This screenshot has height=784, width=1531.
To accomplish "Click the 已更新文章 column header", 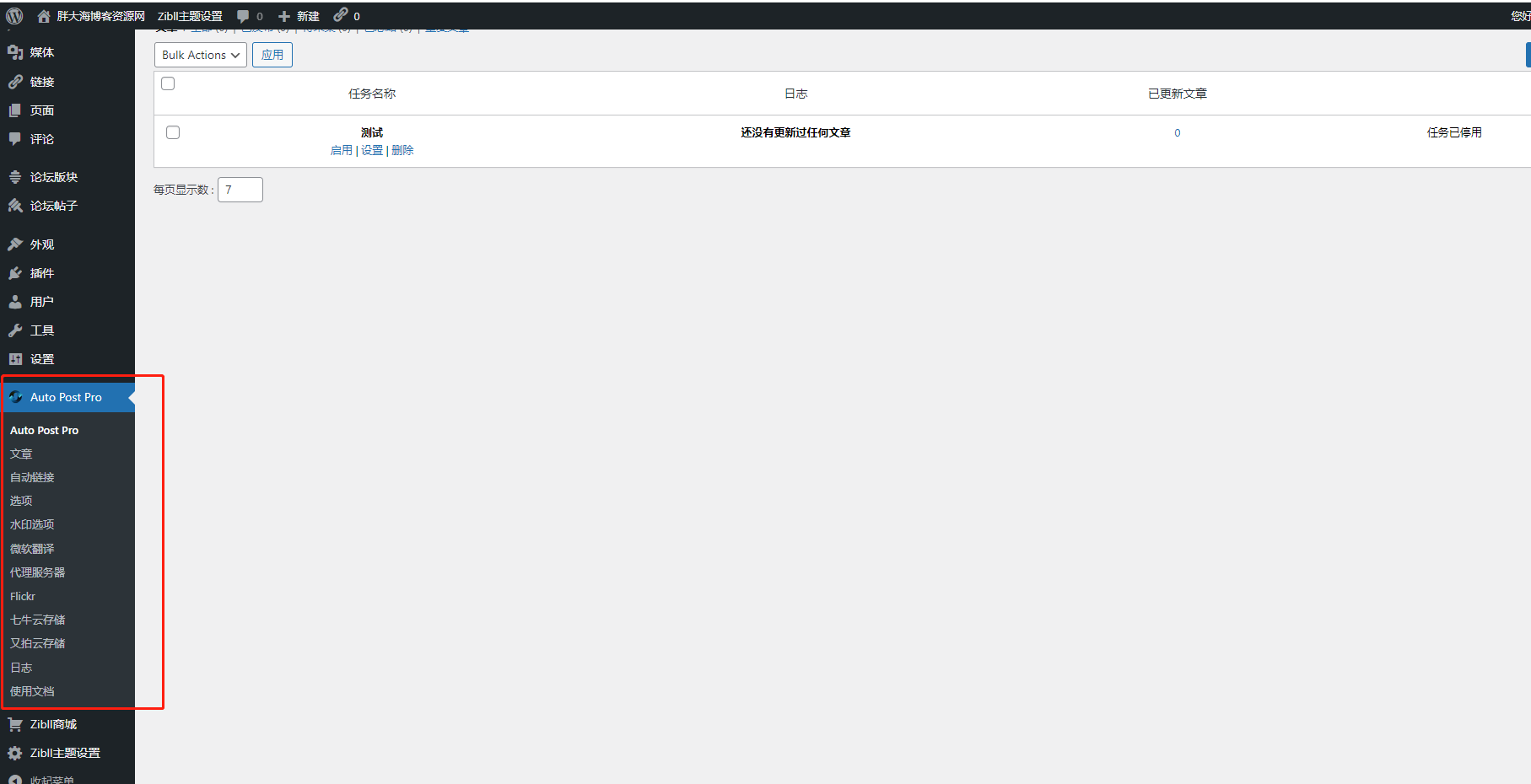I will [1178, 94].
